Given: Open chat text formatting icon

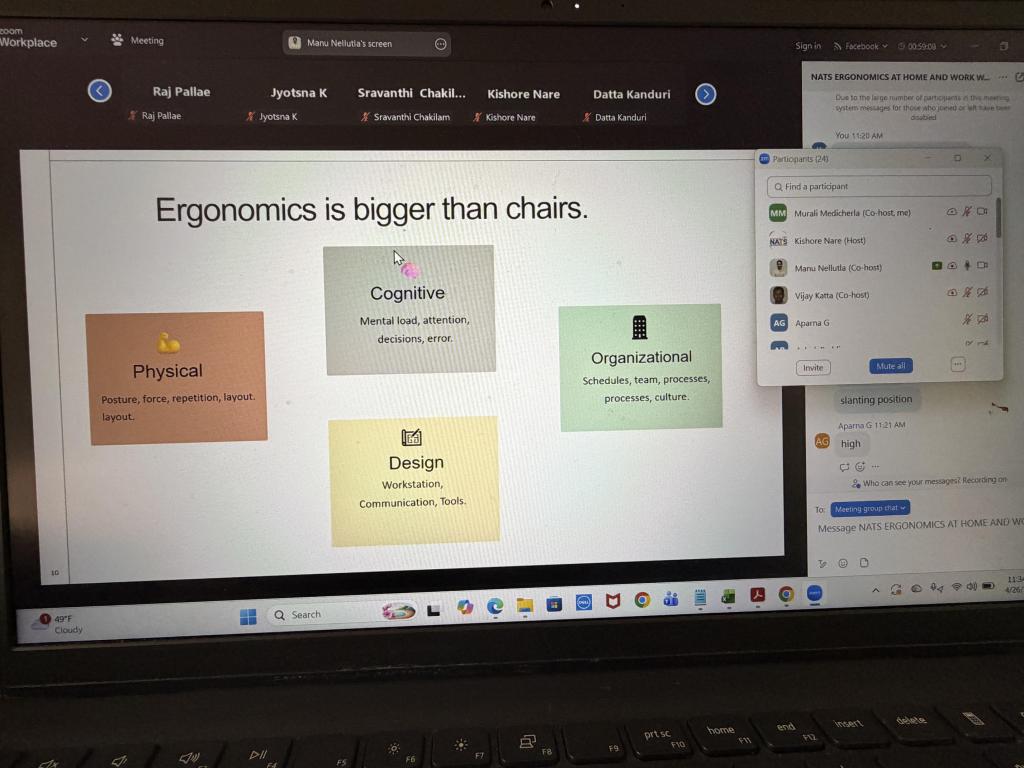Looking at the screenshot, I should tap(822, 564).
